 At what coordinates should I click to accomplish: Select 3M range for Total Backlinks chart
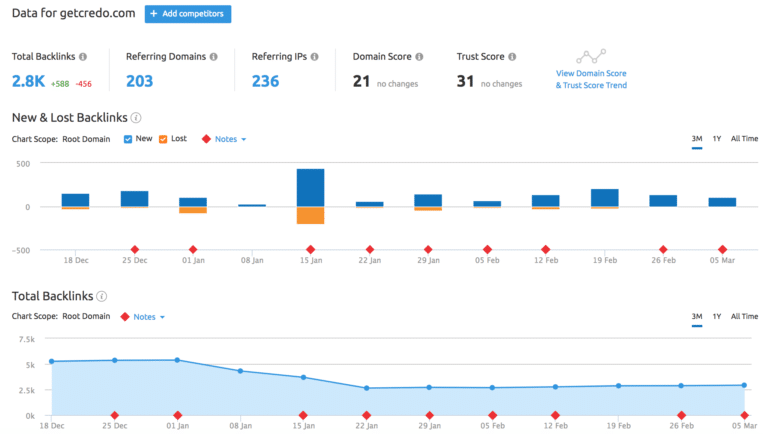click(696, 316)
